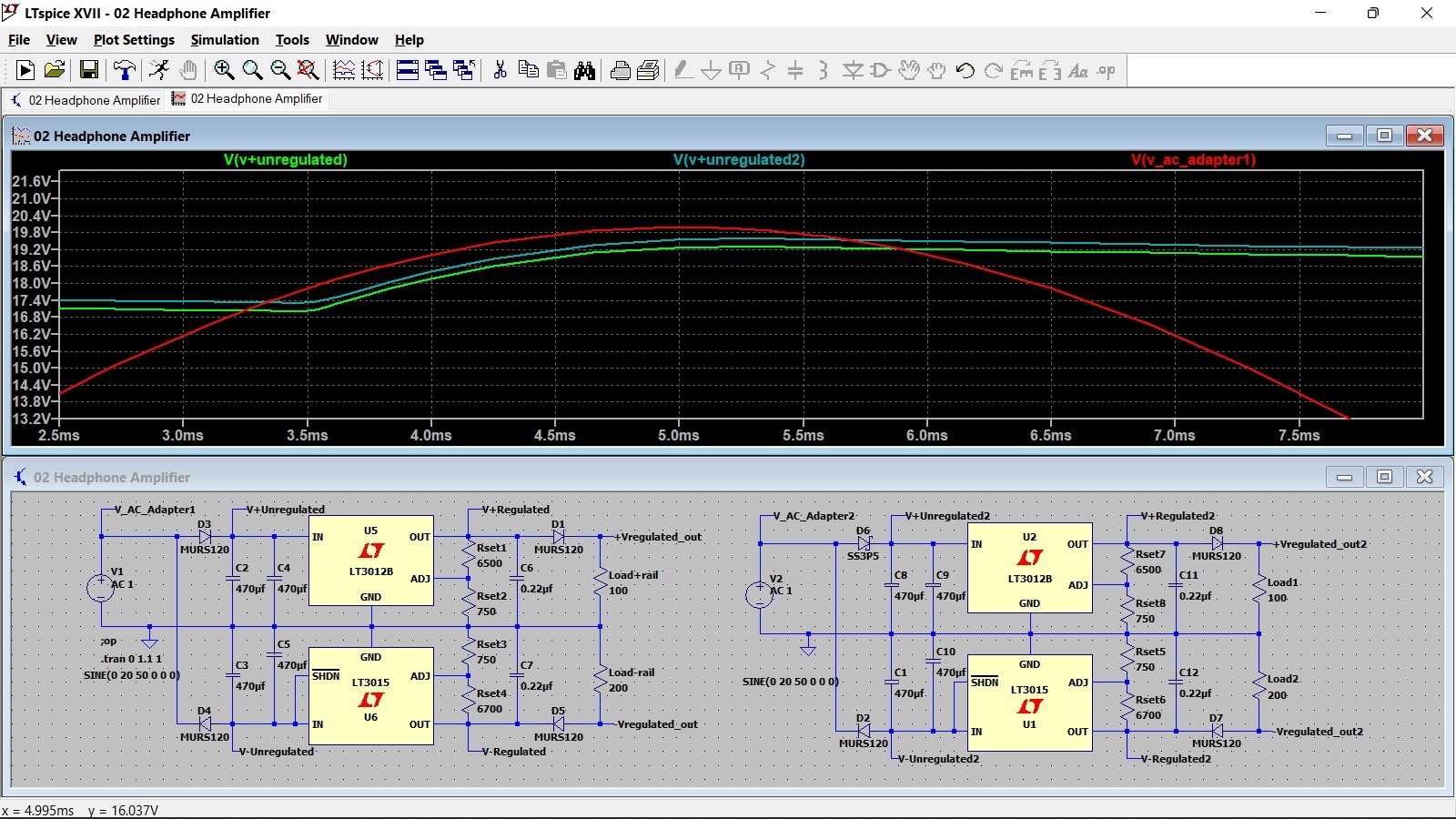Open the Simulation menu
Viewport: 1456px width, 819px height.
coord(225,40)
